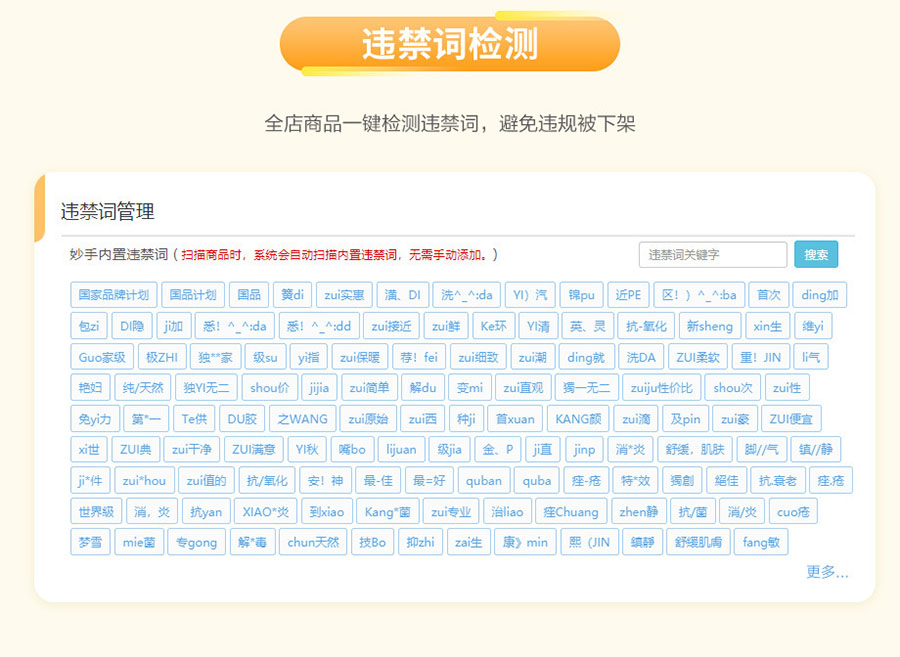Select the Guo家级 tag
The width and height of the screenshot is (900, 657).
pyautogui.click(x=102, y=357)
